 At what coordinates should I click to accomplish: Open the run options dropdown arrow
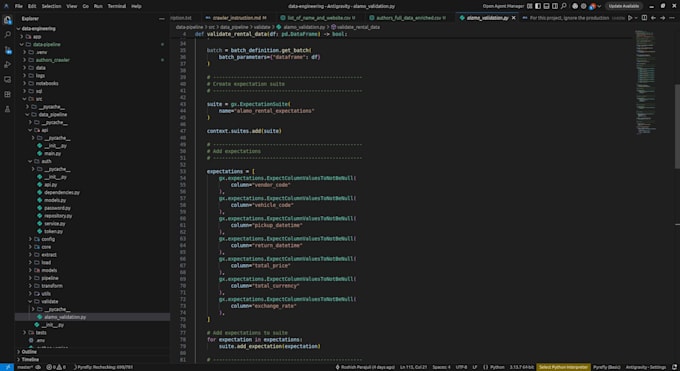coord(636,18)
